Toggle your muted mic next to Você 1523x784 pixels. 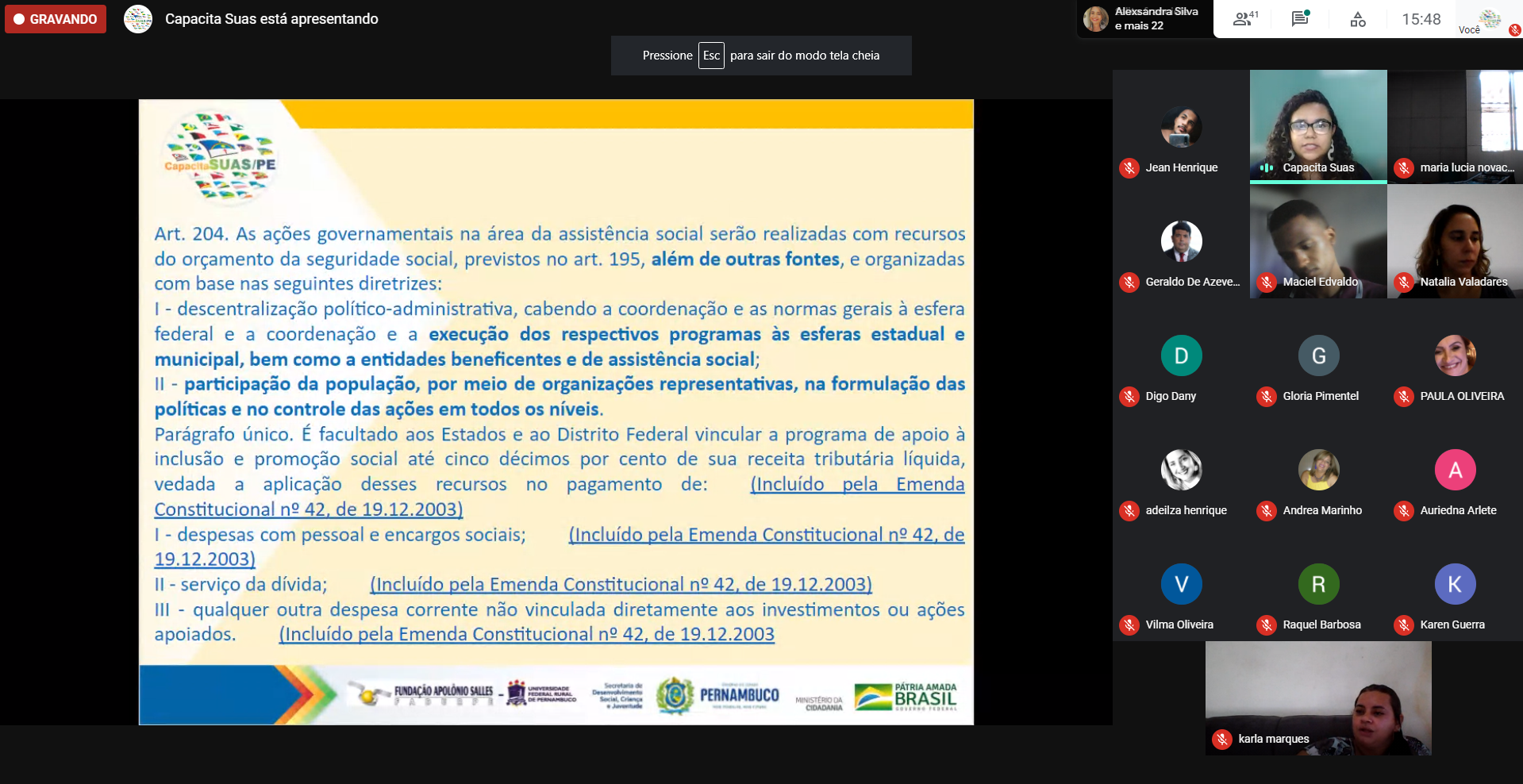click(x=1514, y=30)
